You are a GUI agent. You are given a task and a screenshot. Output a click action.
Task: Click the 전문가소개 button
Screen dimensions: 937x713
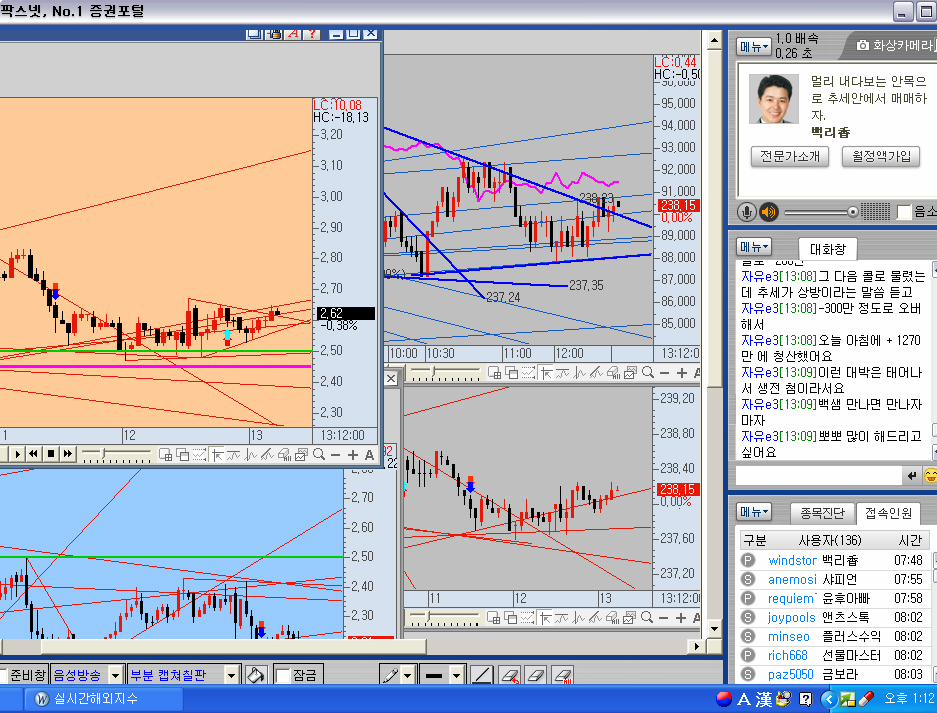[789, 157]
